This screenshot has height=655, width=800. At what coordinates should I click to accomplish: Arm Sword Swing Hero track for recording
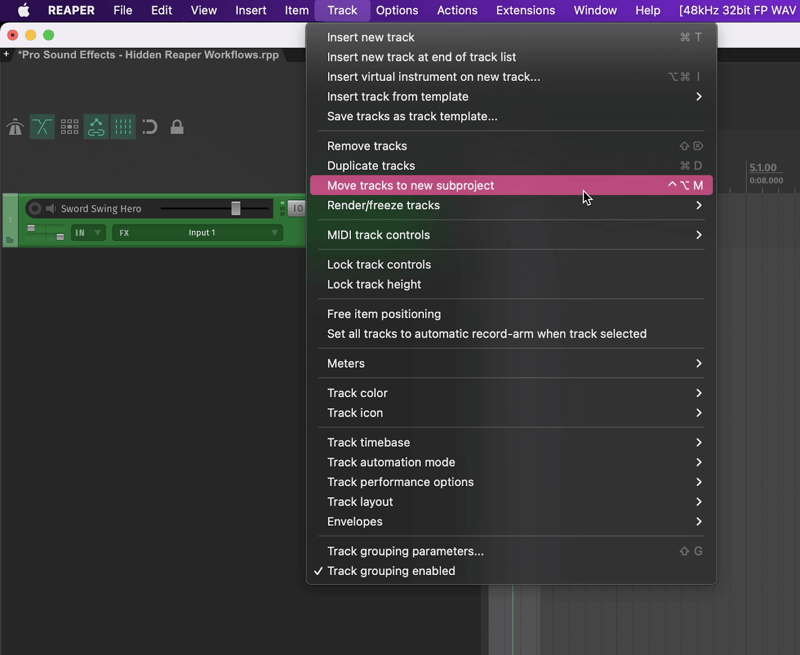(35, 208)
